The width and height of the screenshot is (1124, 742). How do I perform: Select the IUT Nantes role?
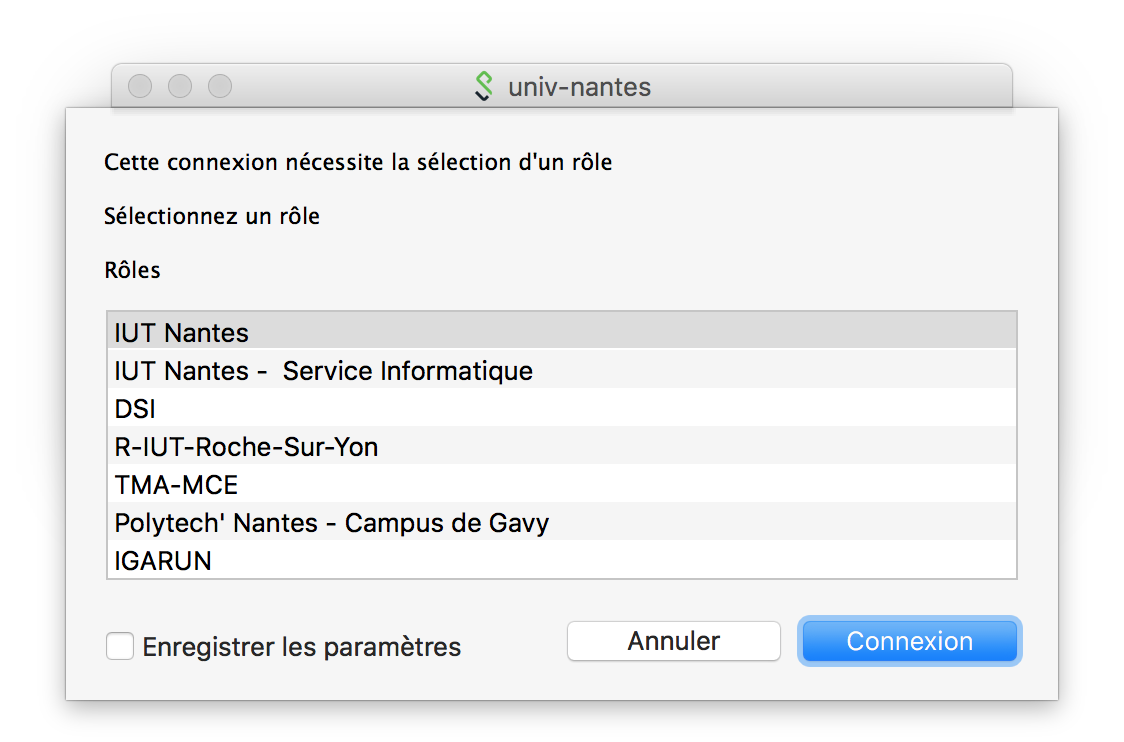coord(181,333)
